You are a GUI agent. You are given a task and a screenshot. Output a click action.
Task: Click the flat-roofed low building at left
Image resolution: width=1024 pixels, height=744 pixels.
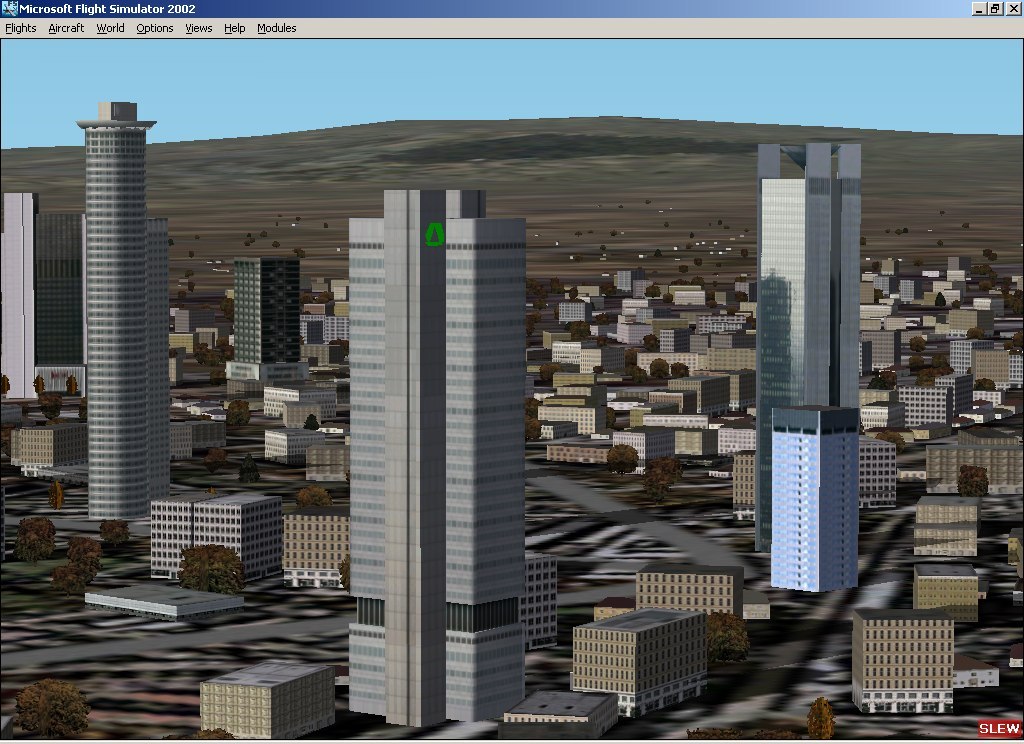[163, 601]
